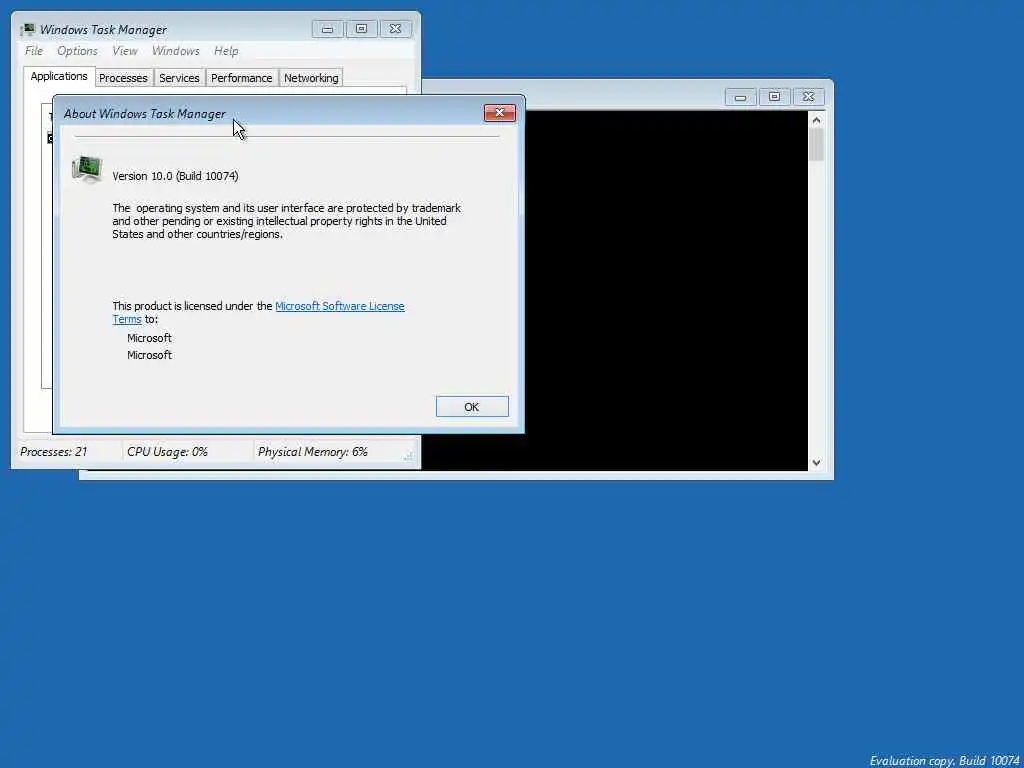Click the Task Manager icon in About dialog

point(87,169)
